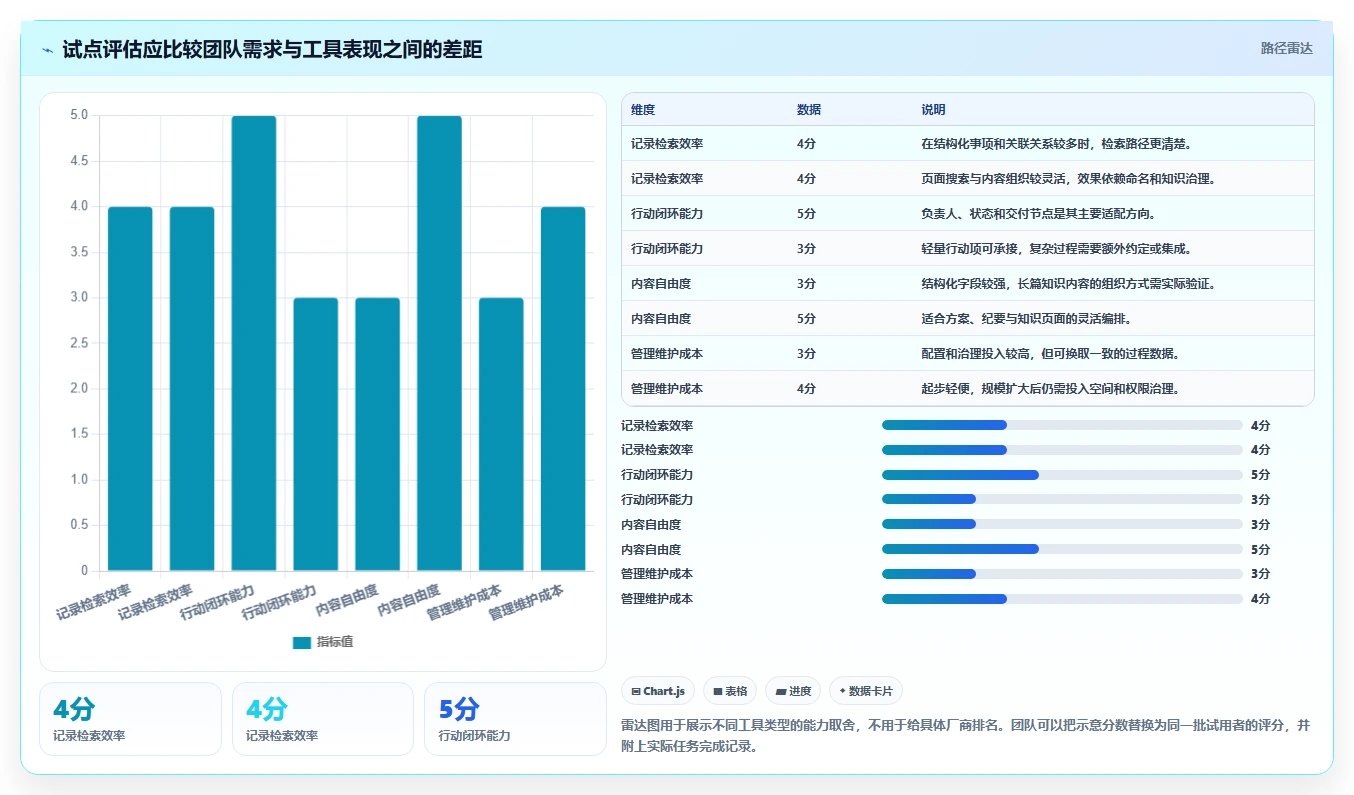The width and height of the screenshot is (1354, 795).
Task: Click the 5分 table cell in the 行动闭环能力 row
Action: click(806, 214)
